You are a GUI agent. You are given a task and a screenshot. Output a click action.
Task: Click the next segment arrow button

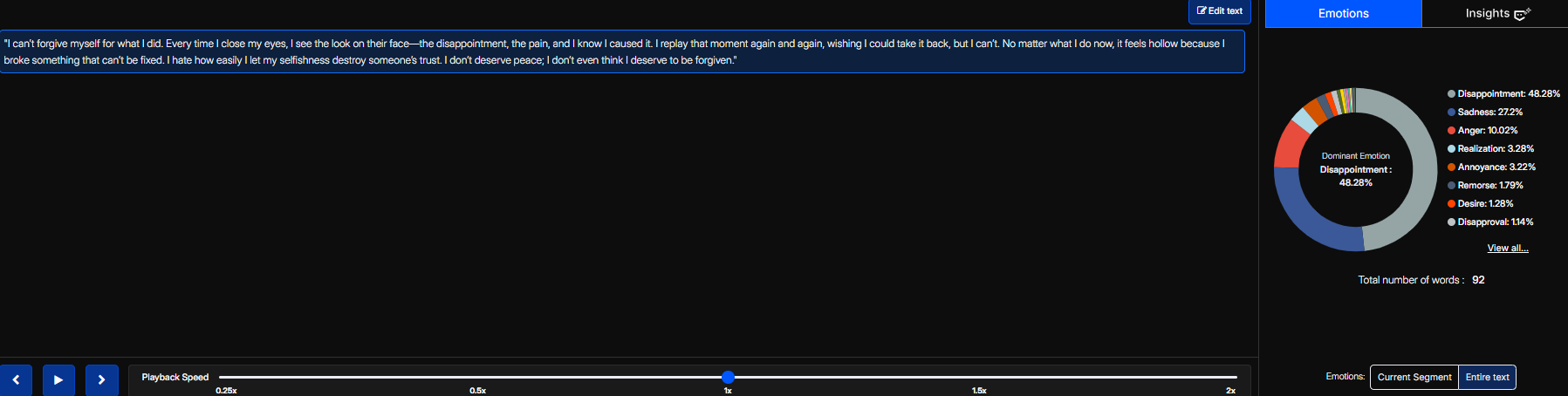click(101, 380)
